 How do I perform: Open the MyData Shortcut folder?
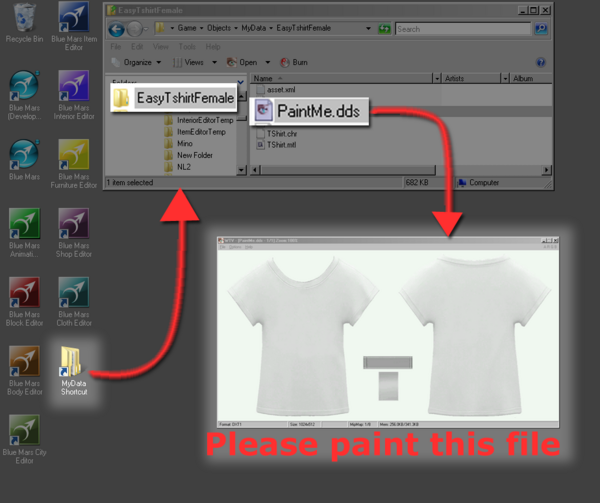pos(74,370)
